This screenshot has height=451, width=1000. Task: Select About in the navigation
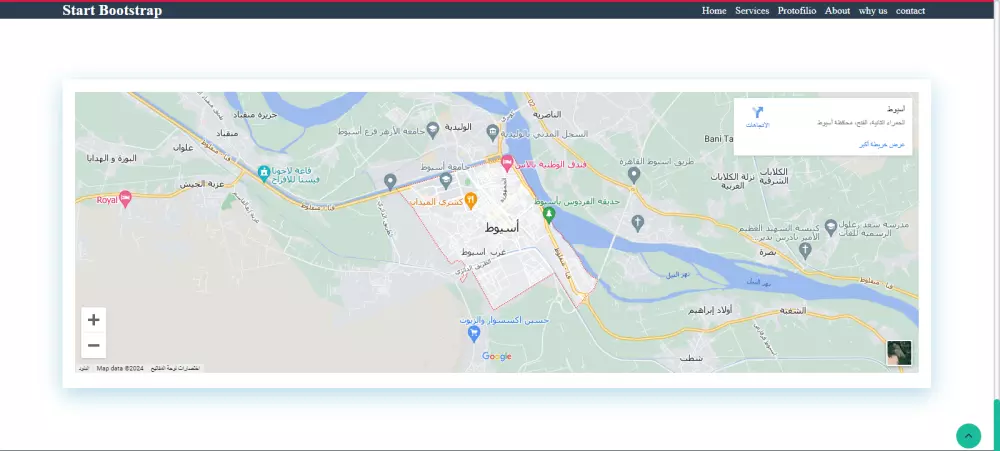837,11
